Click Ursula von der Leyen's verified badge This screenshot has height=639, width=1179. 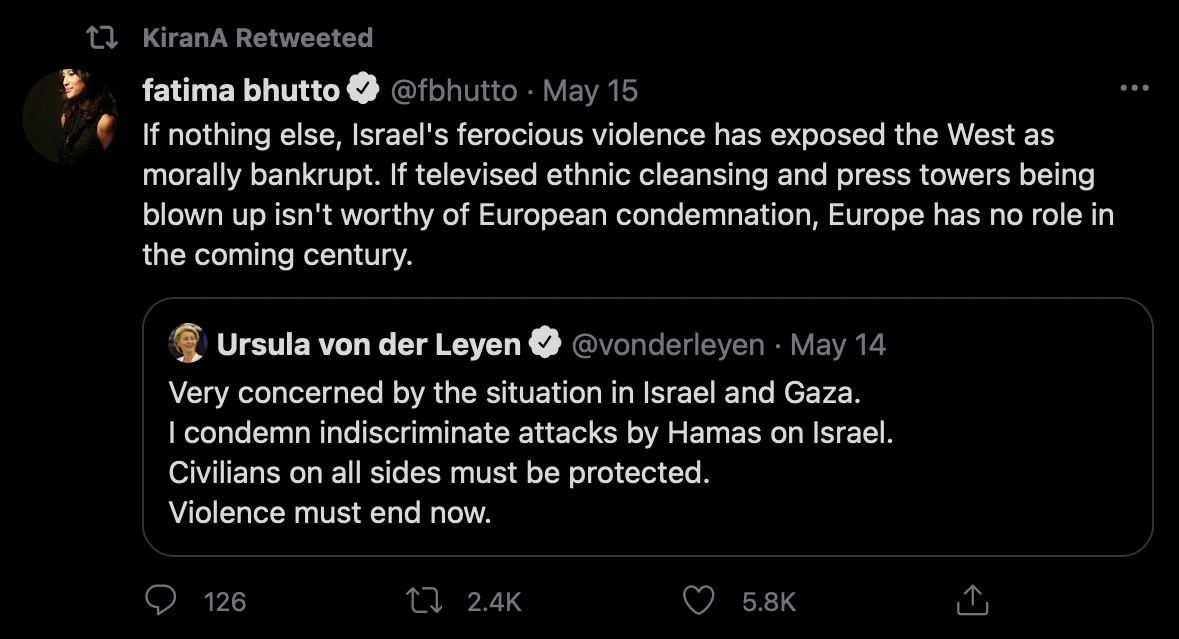click(x=544, y=345)
